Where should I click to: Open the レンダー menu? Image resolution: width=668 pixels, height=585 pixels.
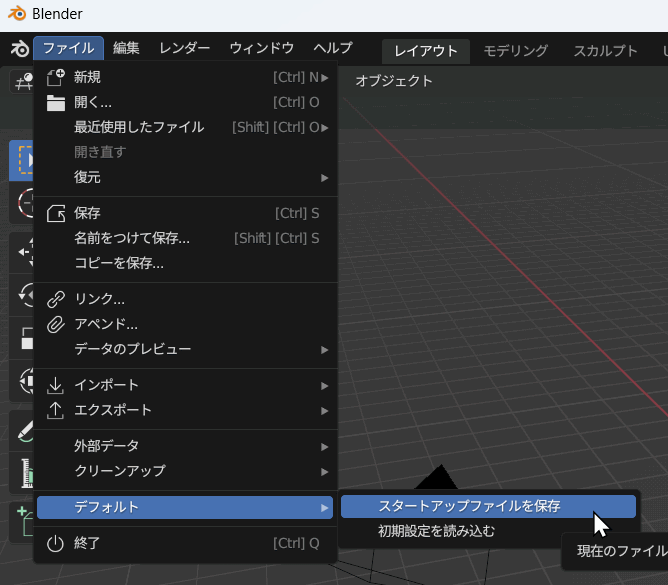tap(184, 48)
